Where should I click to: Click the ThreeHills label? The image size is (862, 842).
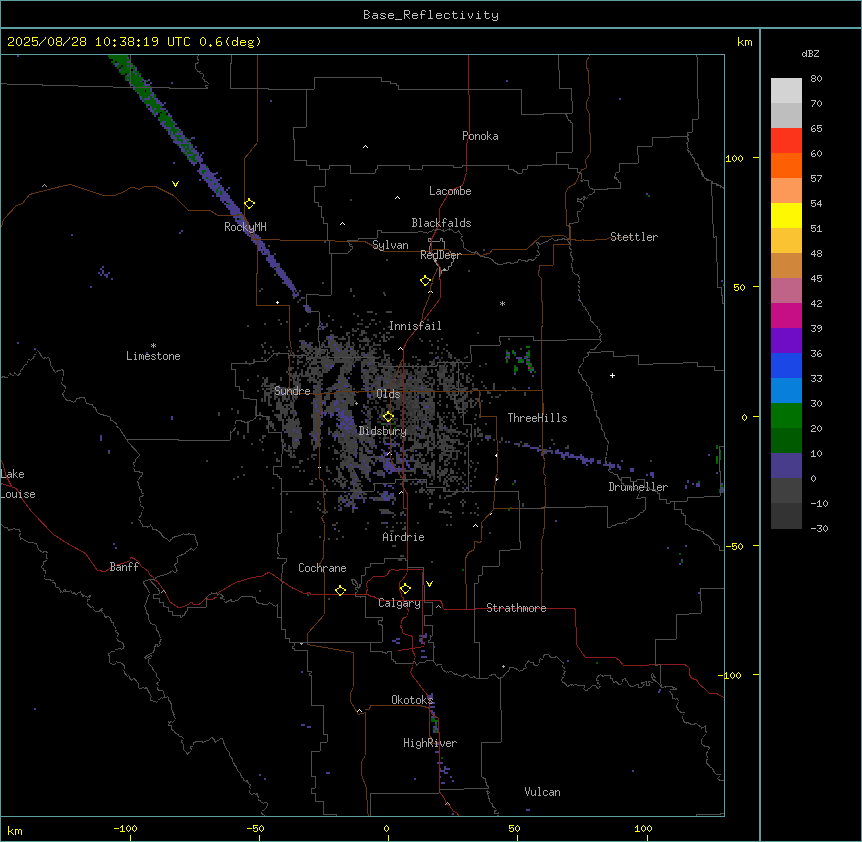click(x=537, y=418)
